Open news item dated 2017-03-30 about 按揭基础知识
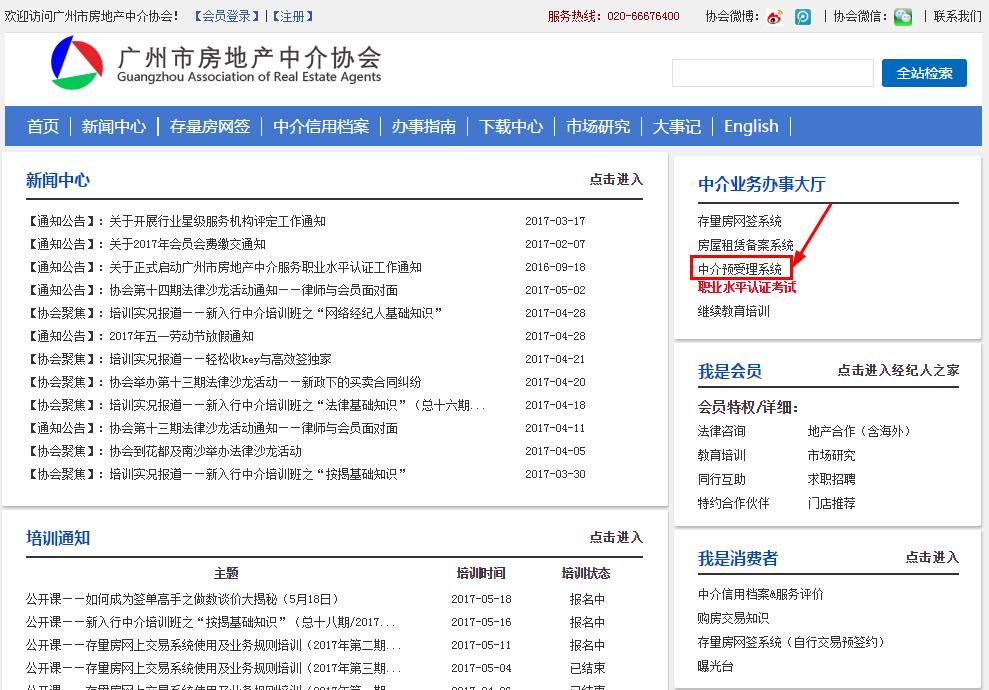 click(x=258, y=474)
